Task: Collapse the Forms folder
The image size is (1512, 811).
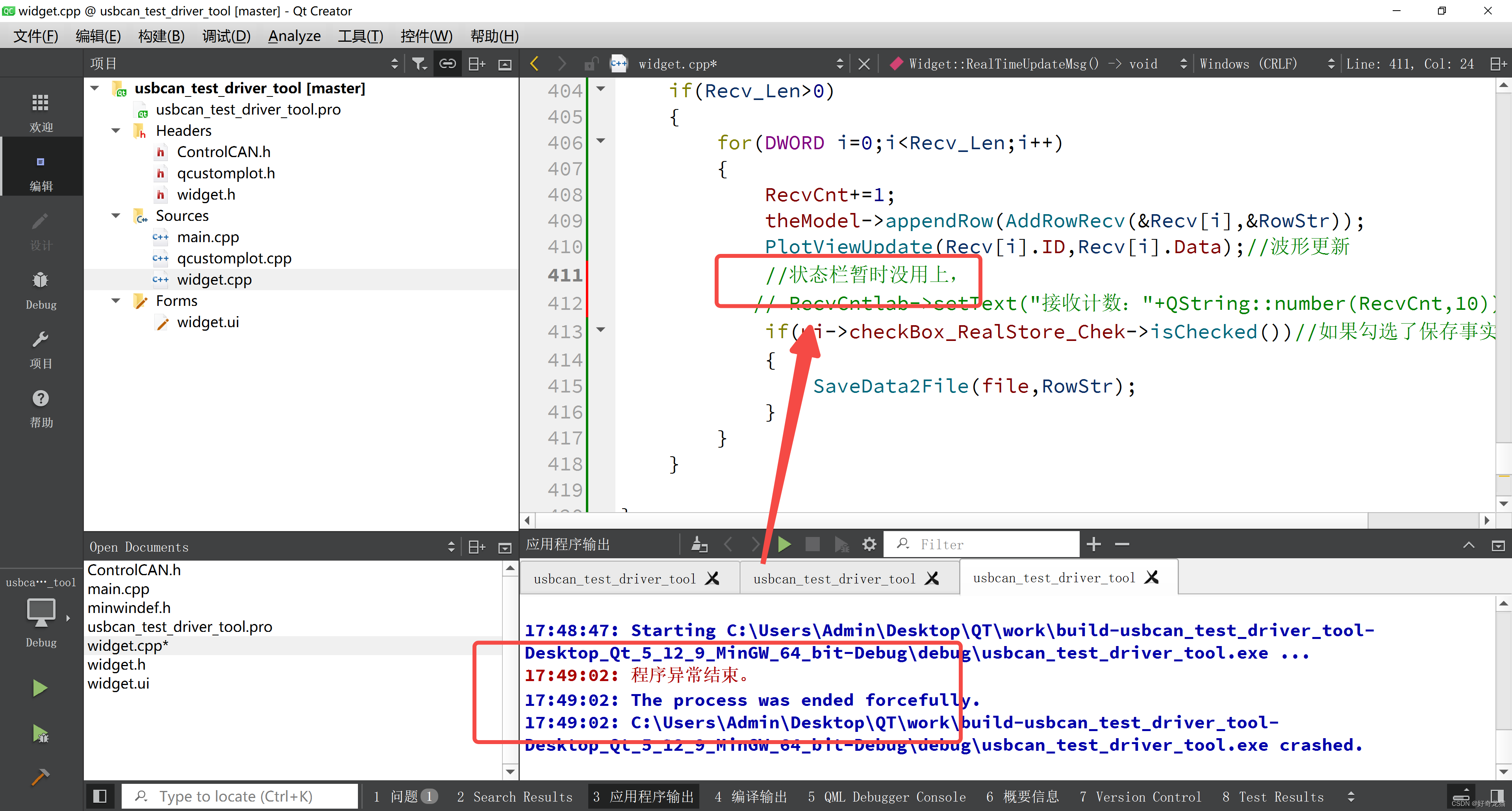Action: point(116,300)
